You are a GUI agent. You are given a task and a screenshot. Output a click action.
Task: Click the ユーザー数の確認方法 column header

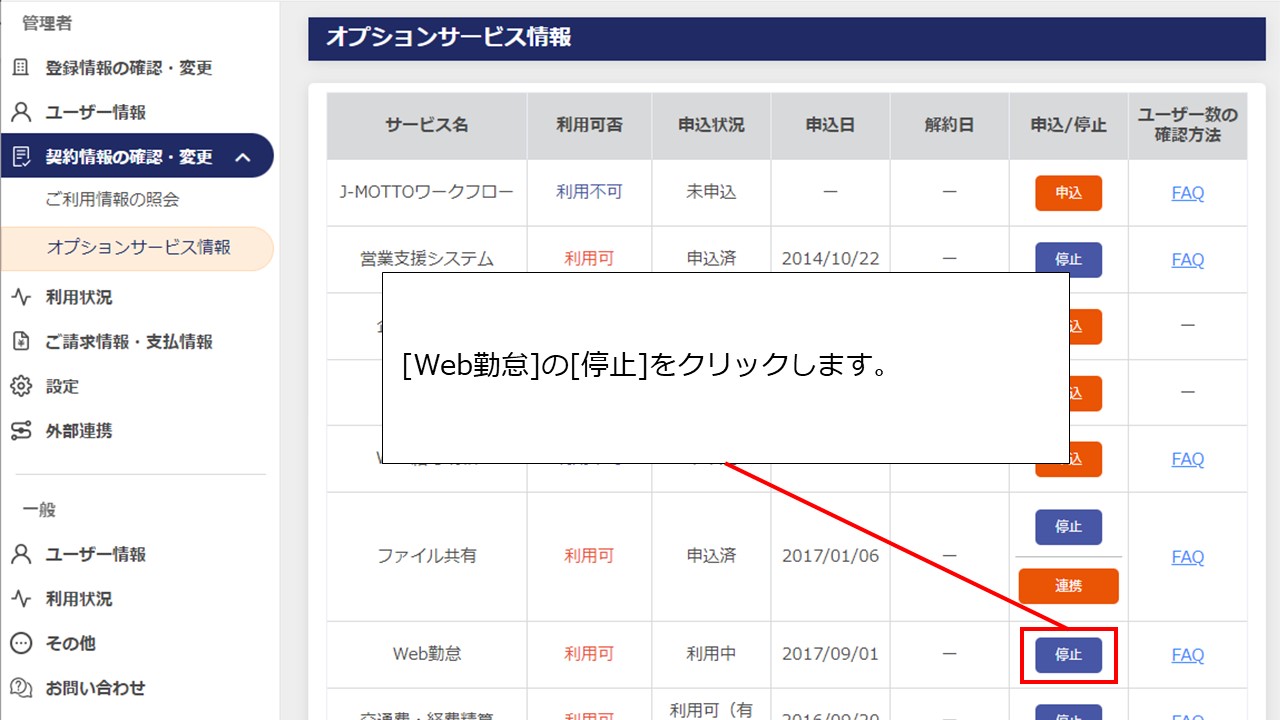(1188, 126)
